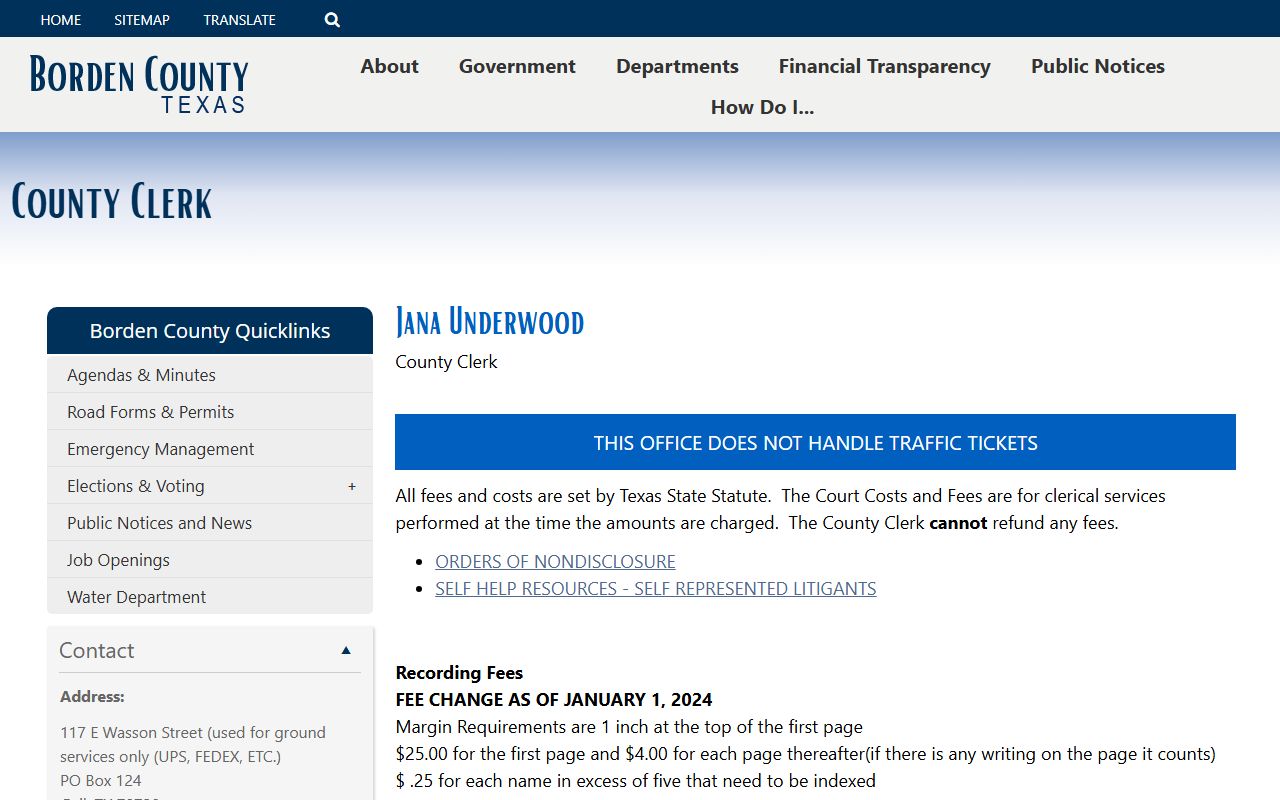The width and height of the screenshot is (1280, 800).
Task: Open the Departments menu
Action: click(x=677, y=66)
